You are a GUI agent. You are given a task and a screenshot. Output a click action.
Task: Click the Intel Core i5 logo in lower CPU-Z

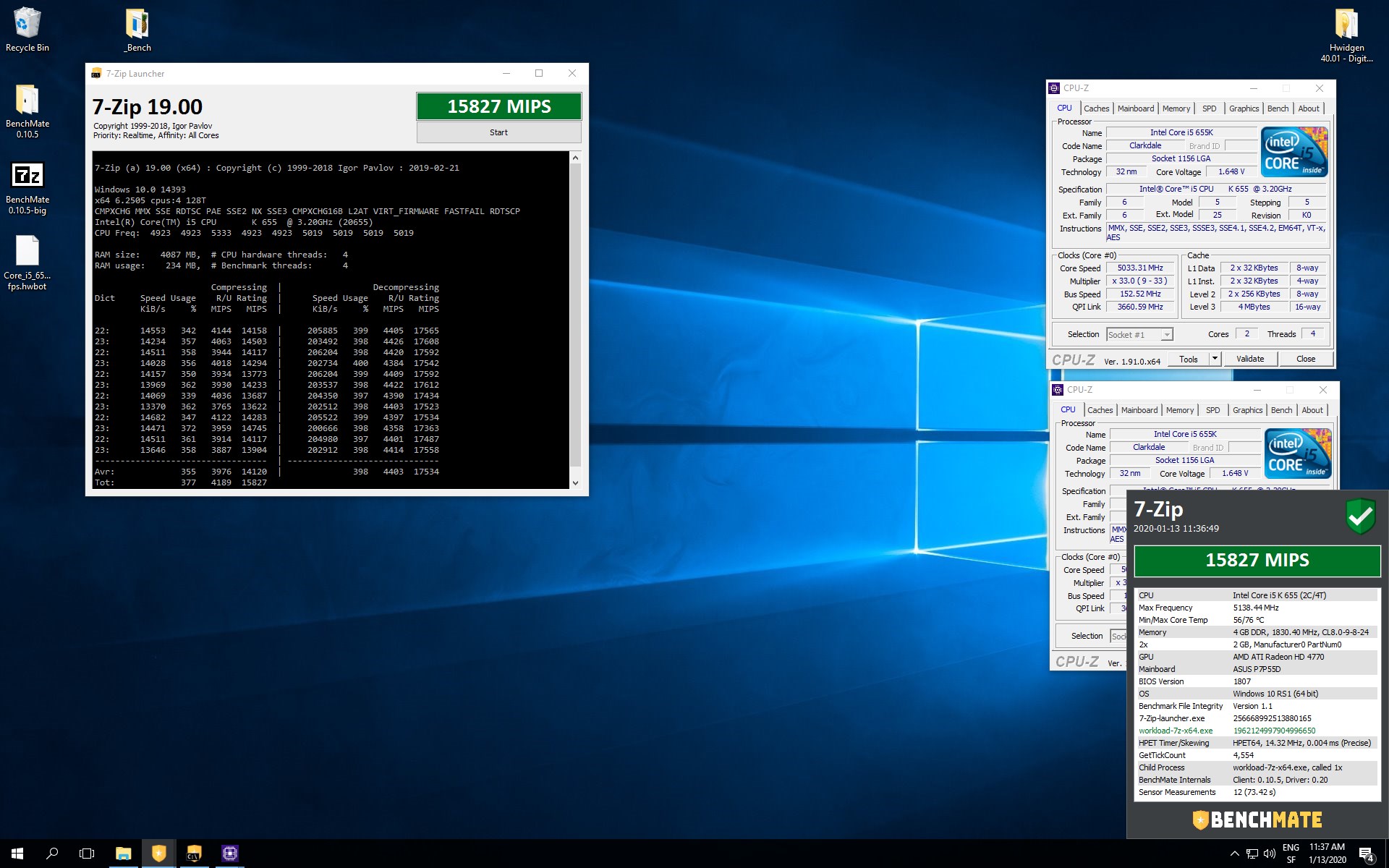point(1298,454)
